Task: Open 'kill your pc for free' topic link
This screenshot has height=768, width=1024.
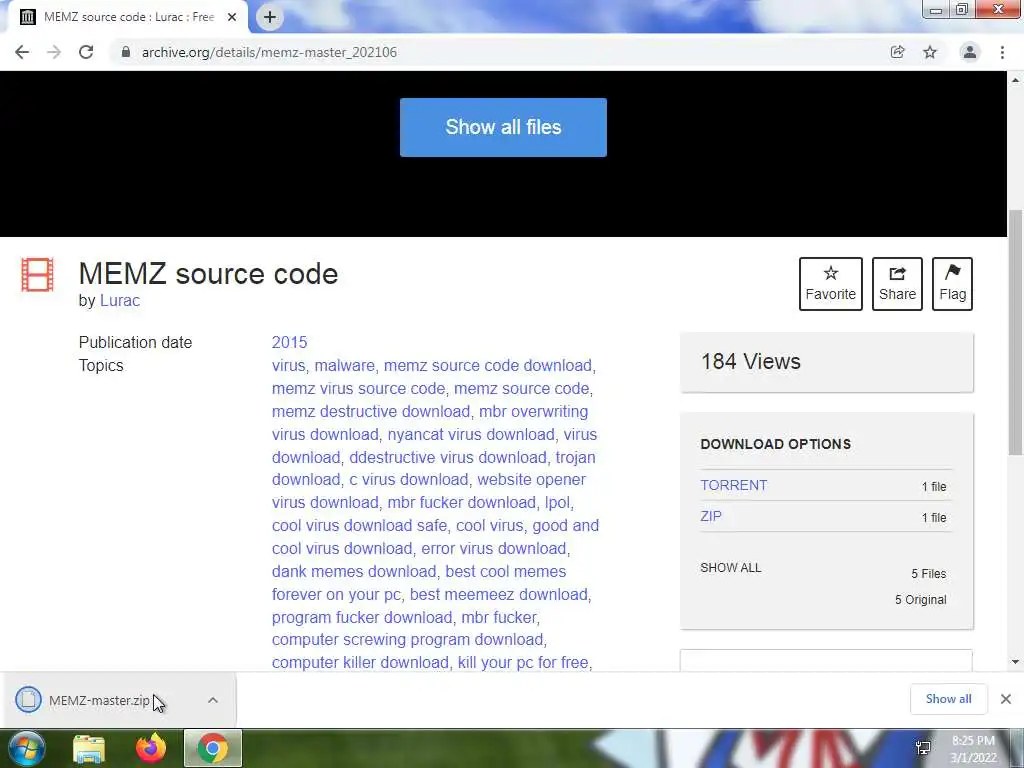Action: [x=523, y=662]
